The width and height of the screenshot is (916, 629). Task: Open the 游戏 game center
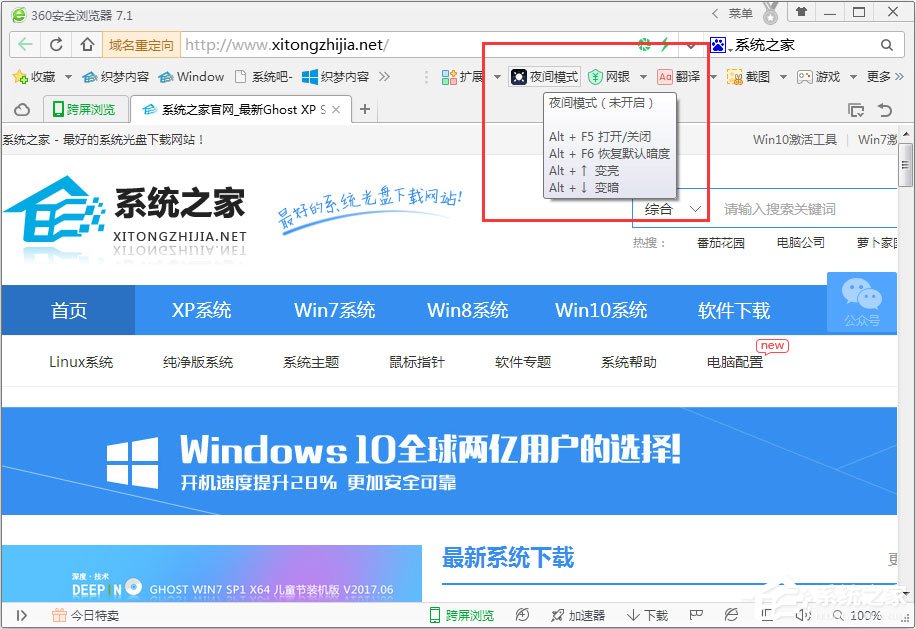[818, 76]
